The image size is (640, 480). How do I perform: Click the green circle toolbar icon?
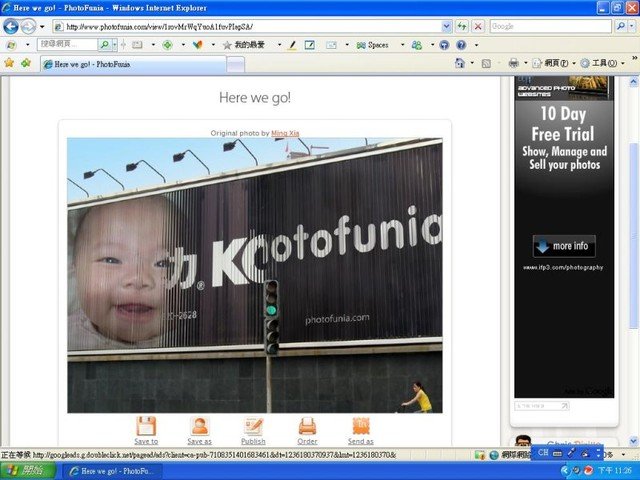click(167, 45)
